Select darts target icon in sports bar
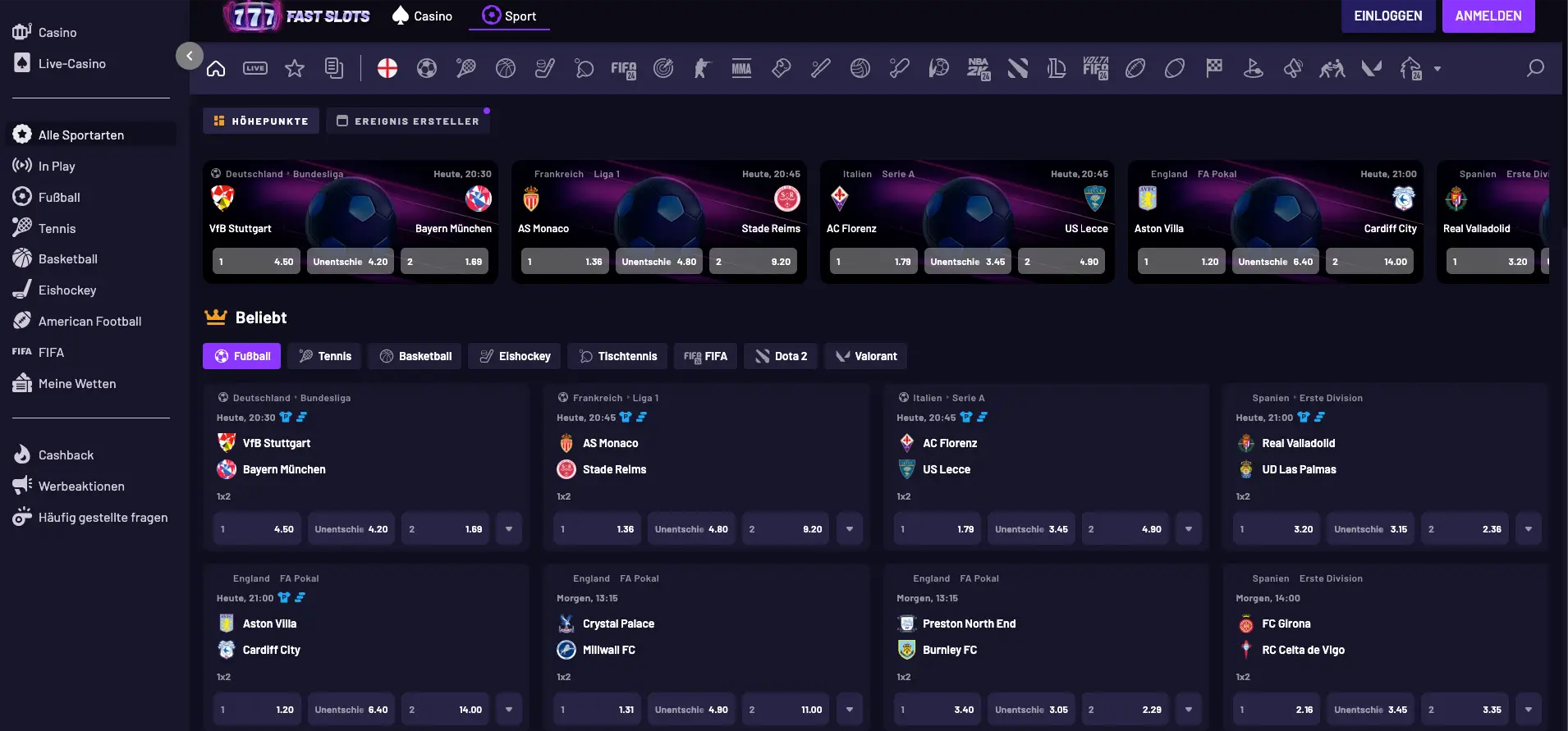 tap(663, 69)
